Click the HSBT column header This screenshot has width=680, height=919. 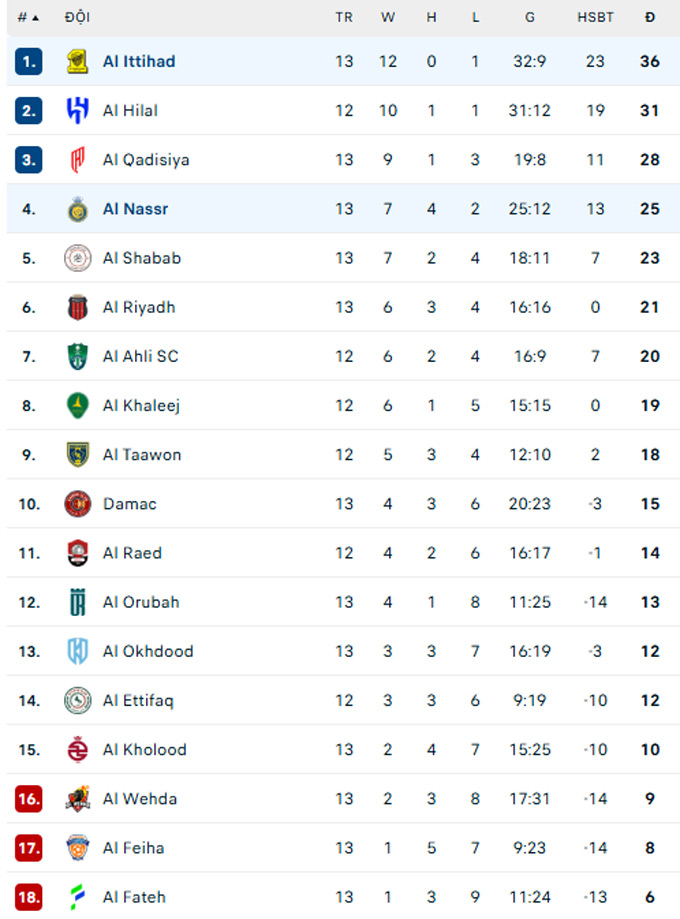[x=595, y=17]
